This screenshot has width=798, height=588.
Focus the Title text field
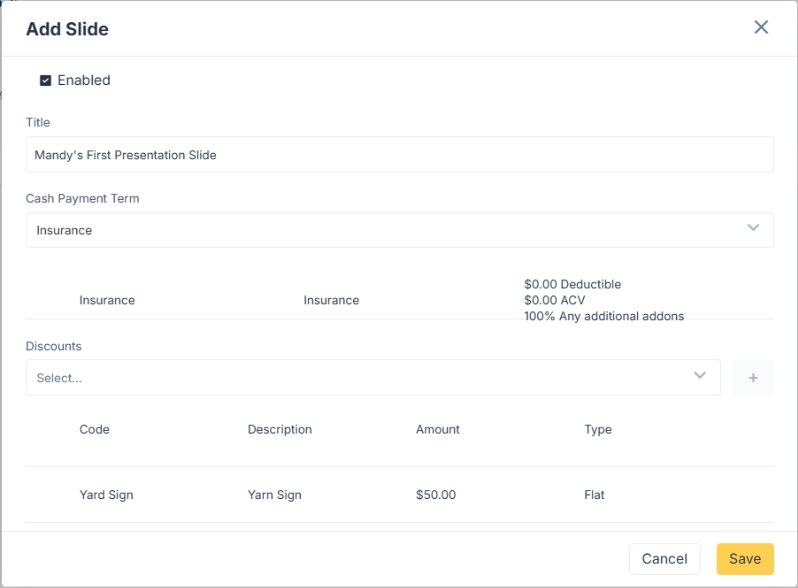pos(399,155)
